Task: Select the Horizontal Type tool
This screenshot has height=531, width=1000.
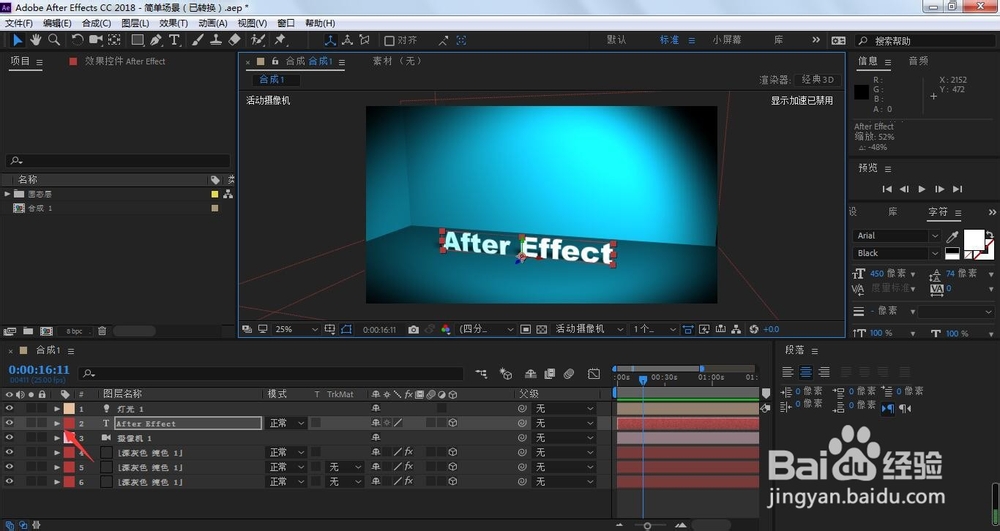Action: pos(174,40)
